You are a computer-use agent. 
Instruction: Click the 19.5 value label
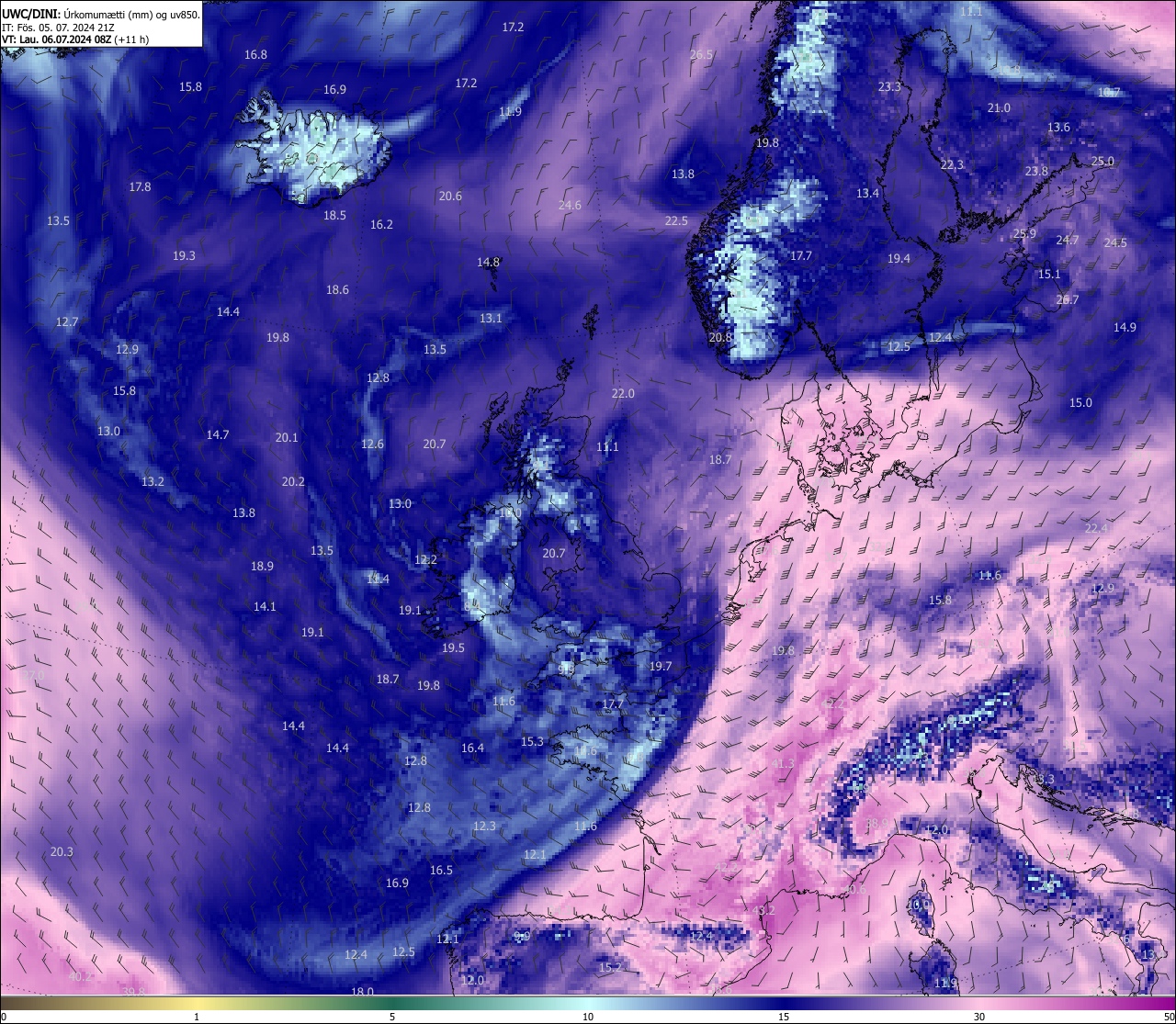pyautogui.click(x=453, y=648)
